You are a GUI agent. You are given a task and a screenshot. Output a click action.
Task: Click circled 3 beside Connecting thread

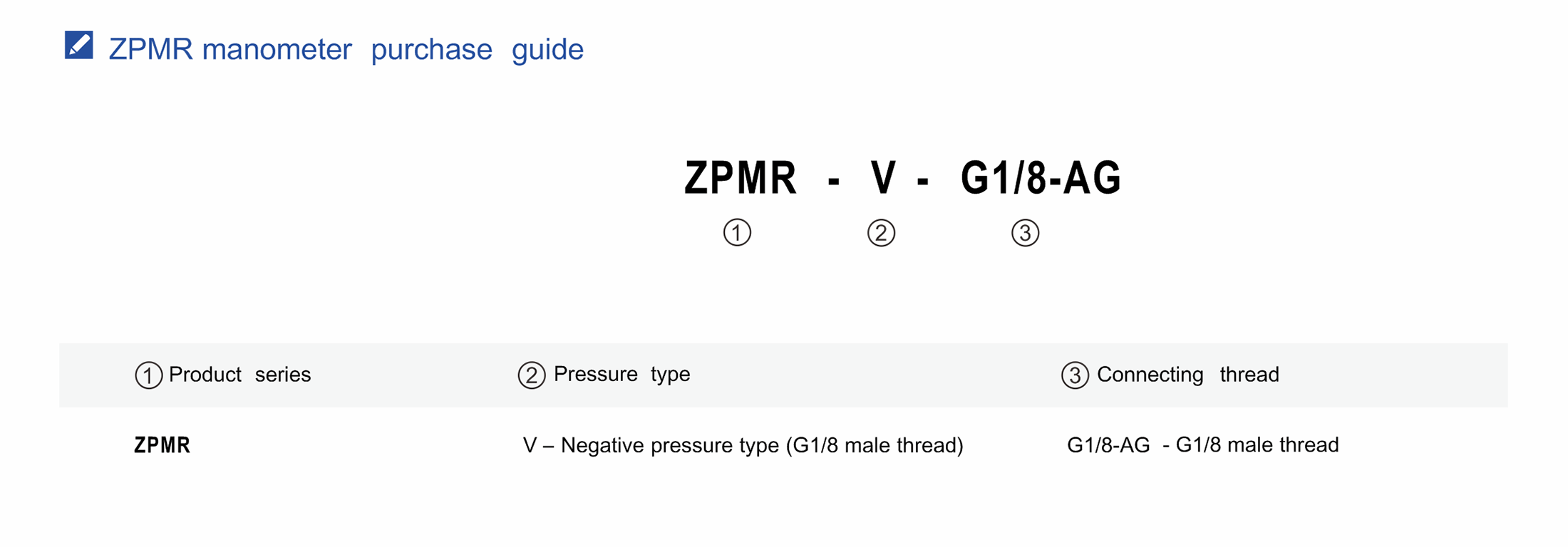1075,375
